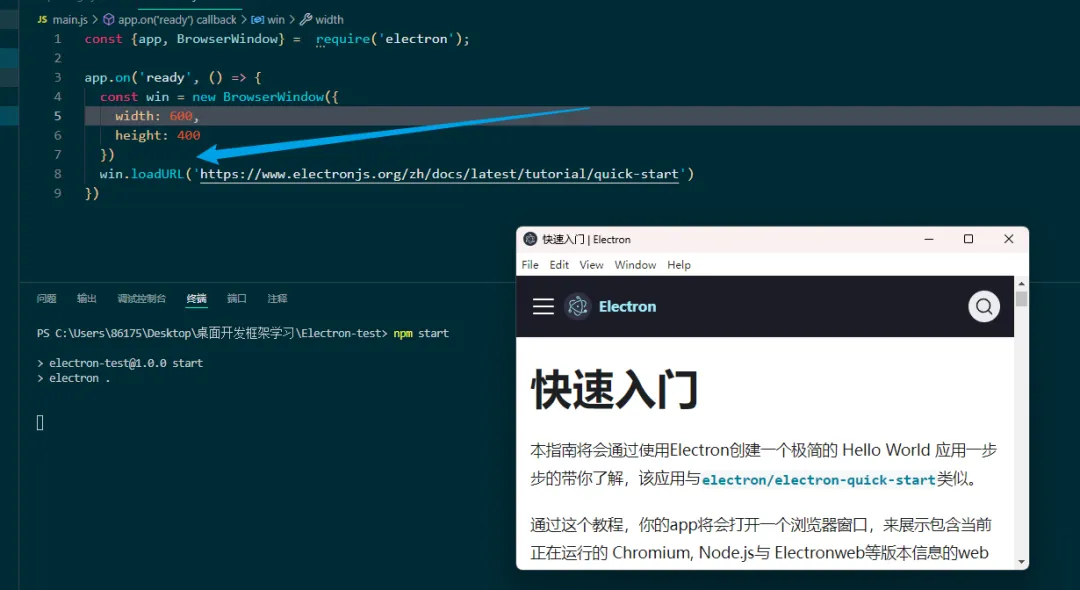
Task: Click the app icon in the Electron window title bar
Action: [530, 239]
